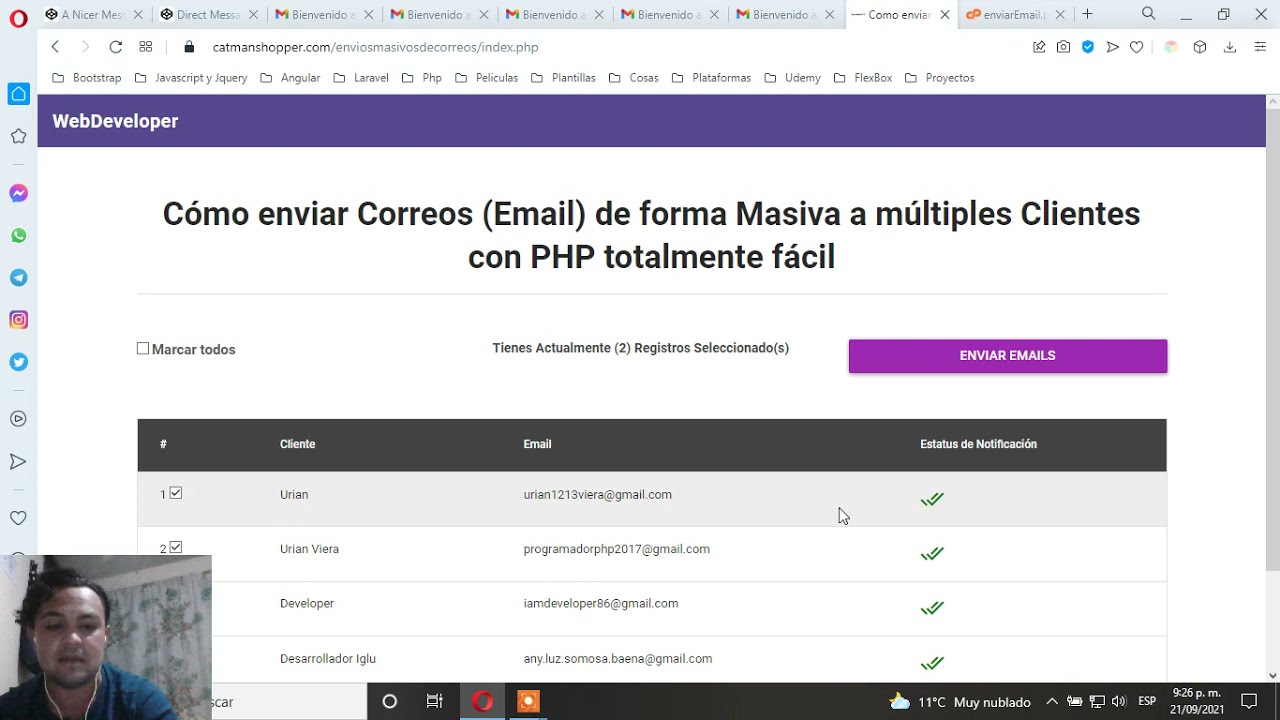Open the Angular bookmarks folder
Screen dimensions: 1280x720
tap(290, 78)
